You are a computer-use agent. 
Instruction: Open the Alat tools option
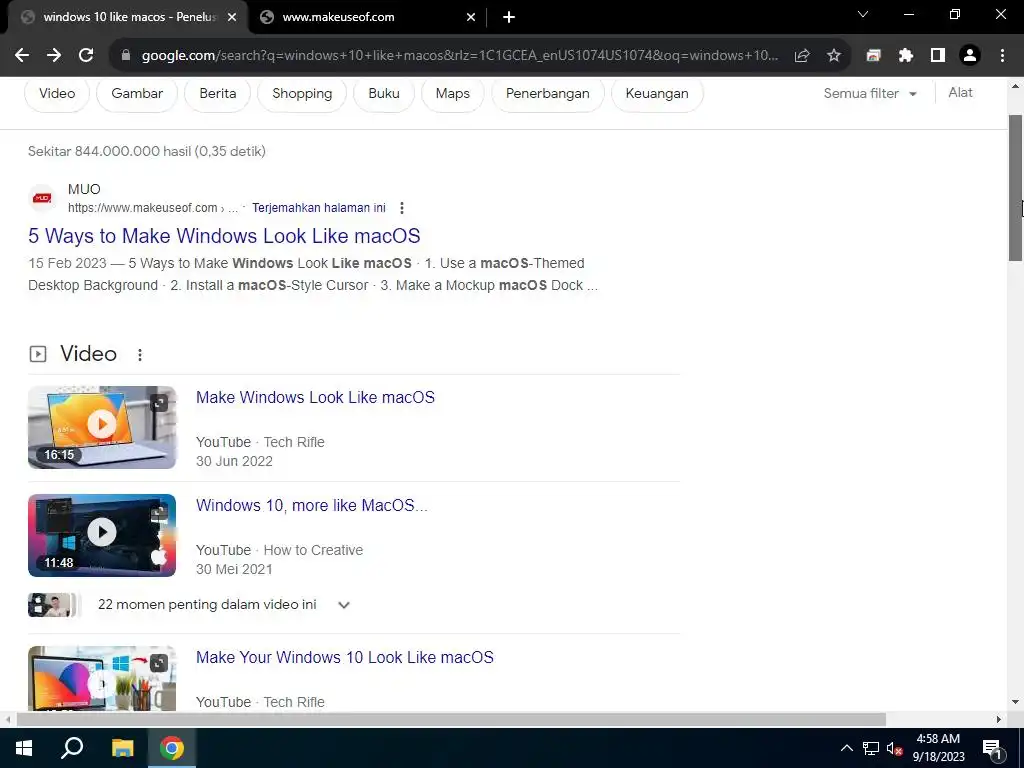point(961,93)
